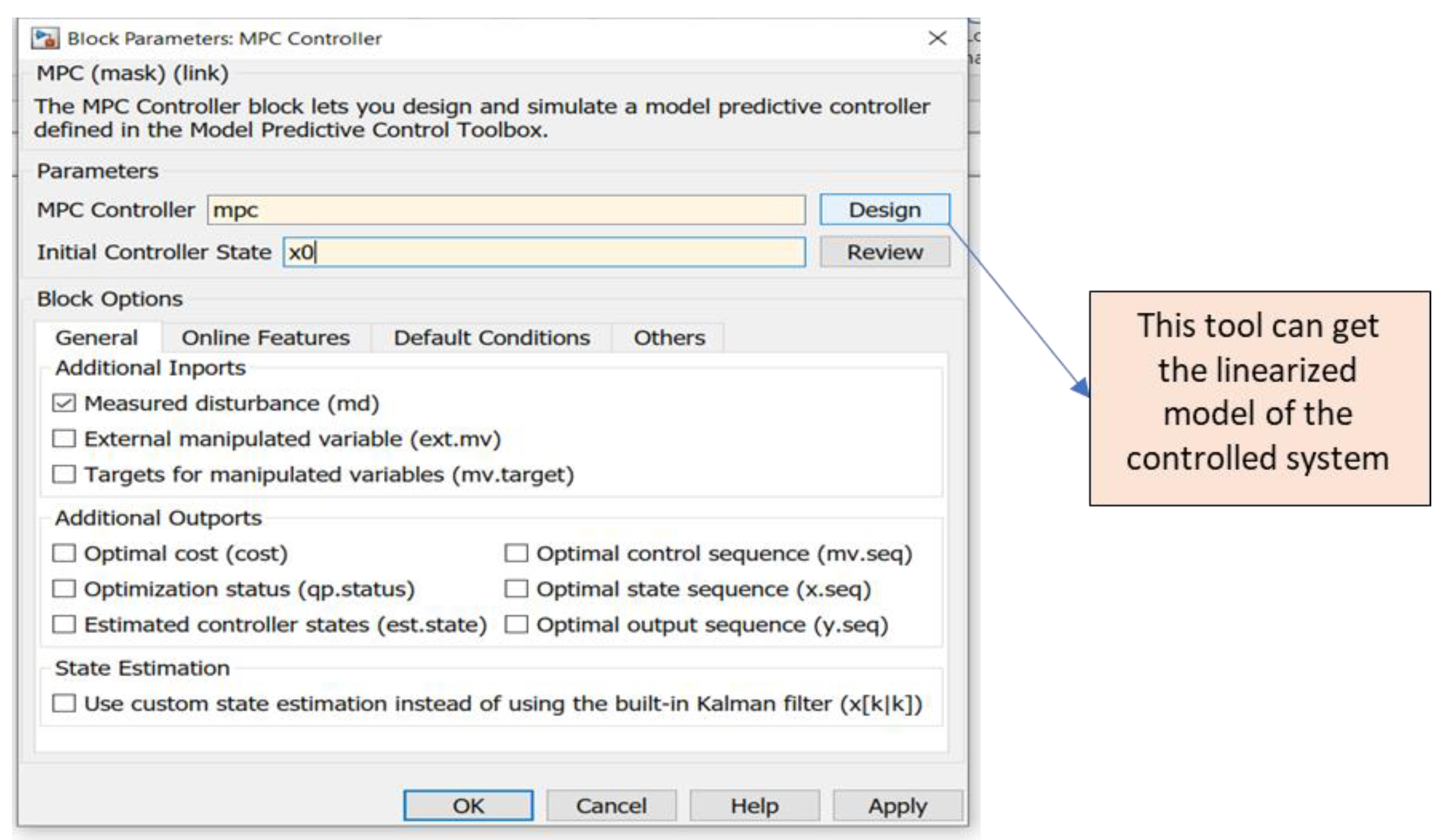Viewport: 1447px width, 840px height.
Task: Enable External manipulated variable (ext.mv)
Action: (x=64, y=439)
